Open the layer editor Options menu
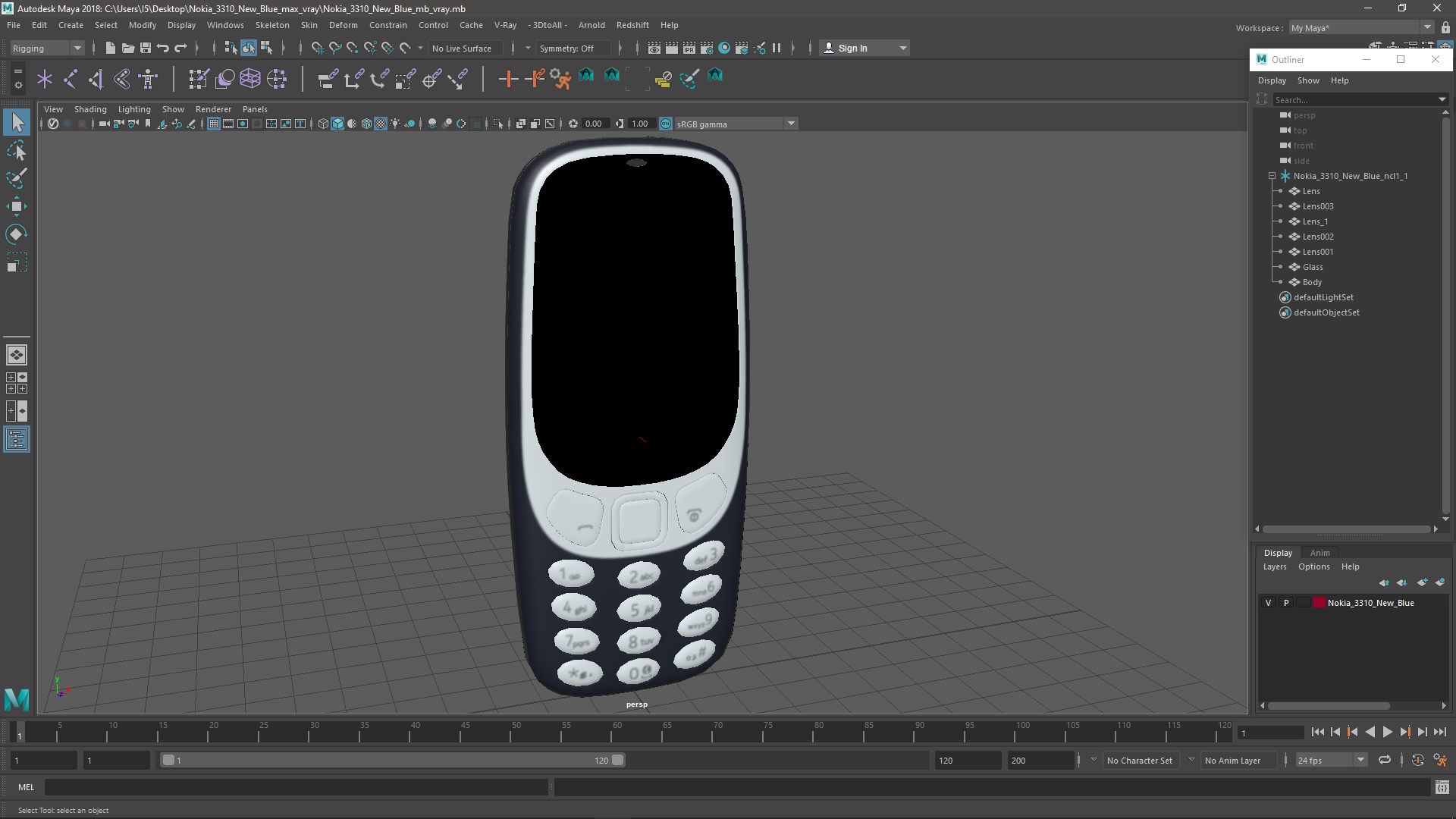The height and width of the screenshot is (819, 1456). [1313, 566]
